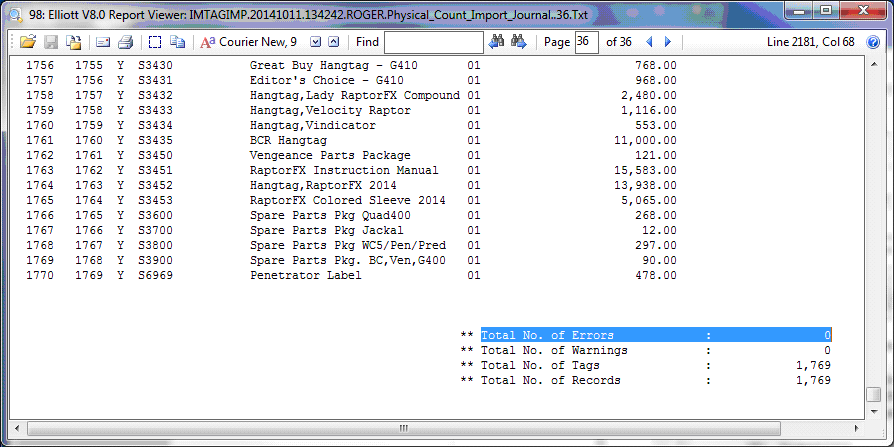The width and height of the screenshot is (894, 447).
Task: Click Great Buy Hangtag - G410 description
Action: click(334, 66)
